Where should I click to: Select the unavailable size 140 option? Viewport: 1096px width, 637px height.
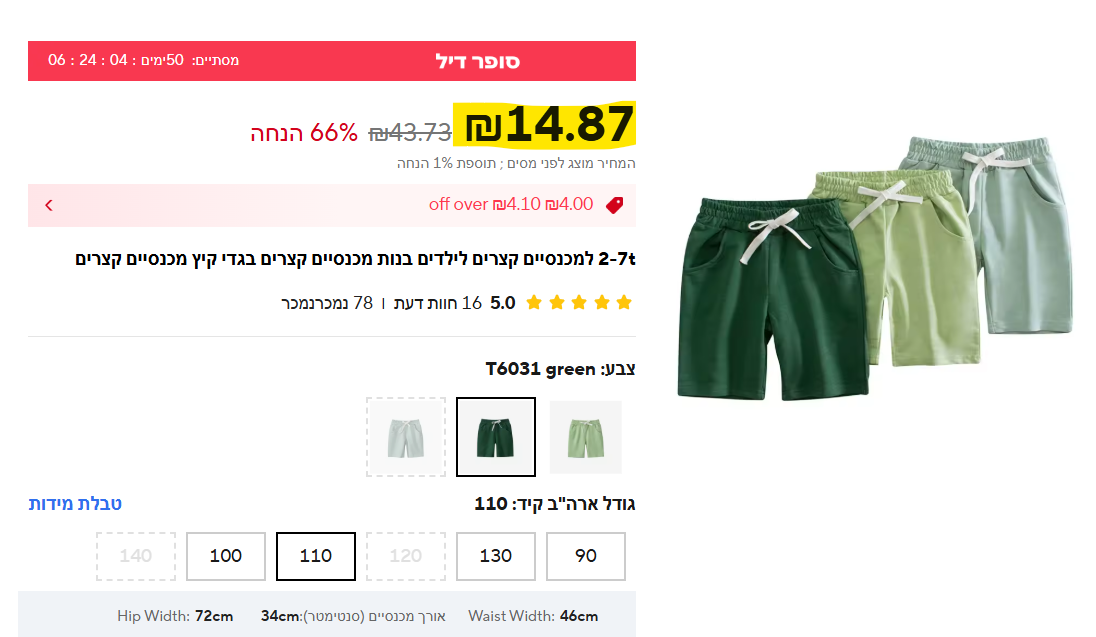[136, 556]
